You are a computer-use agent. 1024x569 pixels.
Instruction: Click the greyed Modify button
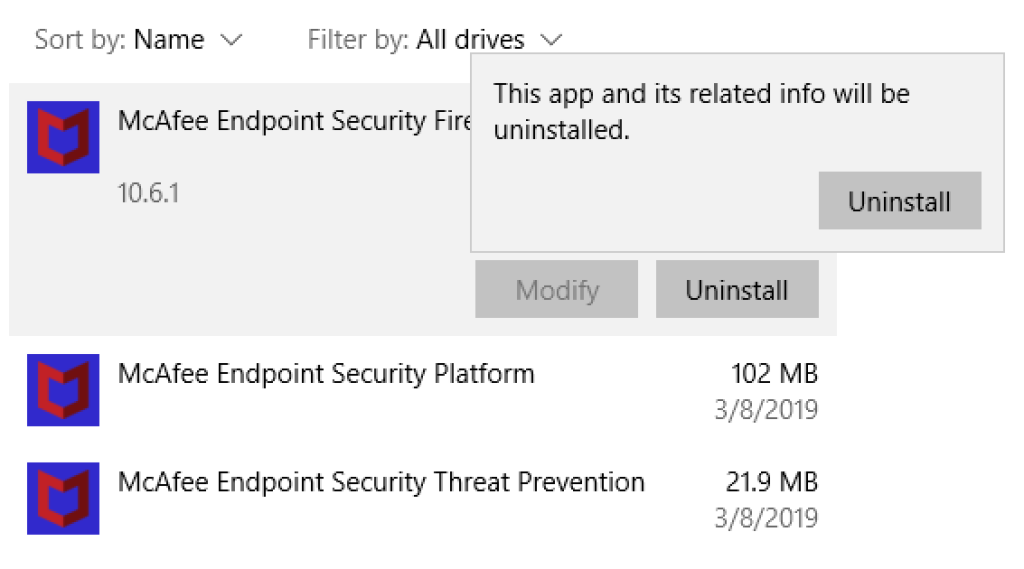coord(556,289)
